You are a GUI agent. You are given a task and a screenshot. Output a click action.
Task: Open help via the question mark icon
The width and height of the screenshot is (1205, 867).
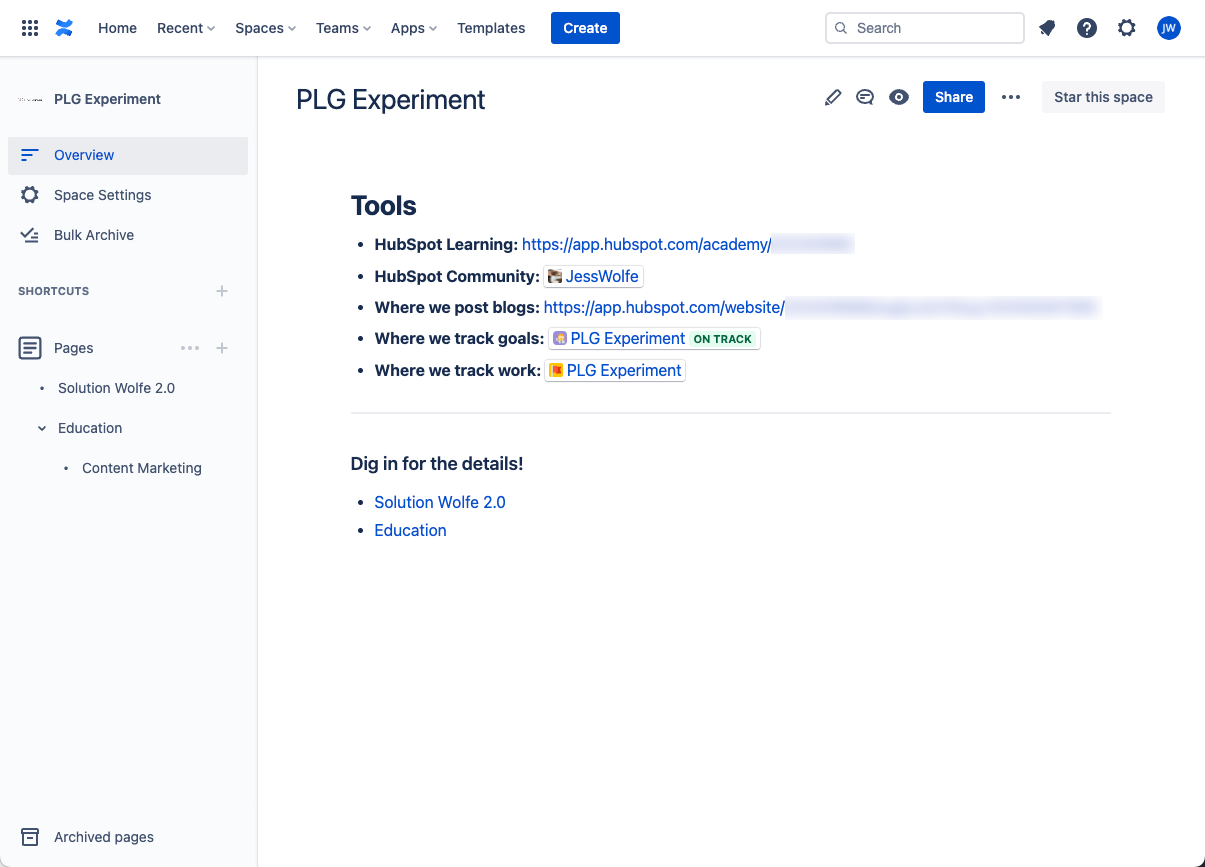[x=1087, y=28]
